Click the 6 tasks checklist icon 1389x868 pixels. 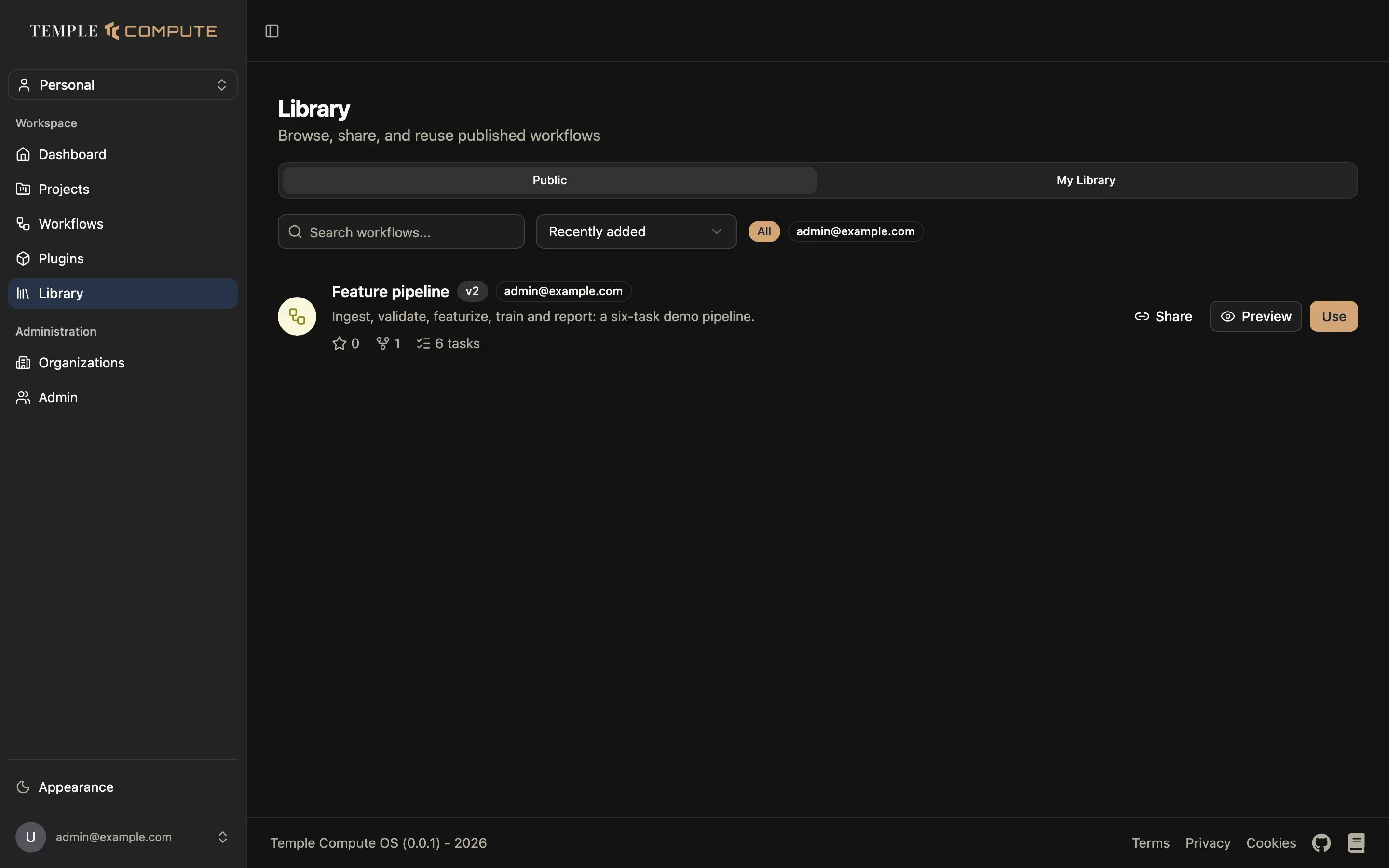(x=423, y=343)
